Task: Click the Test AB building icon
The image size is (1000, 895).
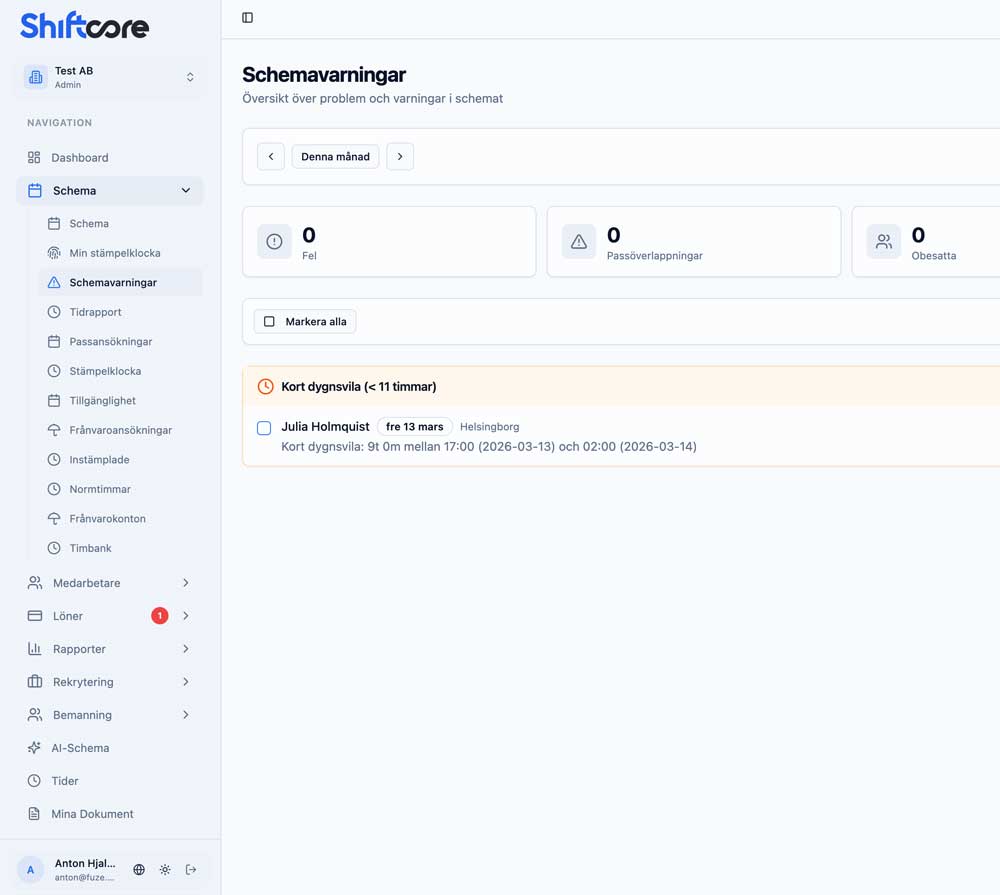Action: pyautogui.click(x=36, y=77)
